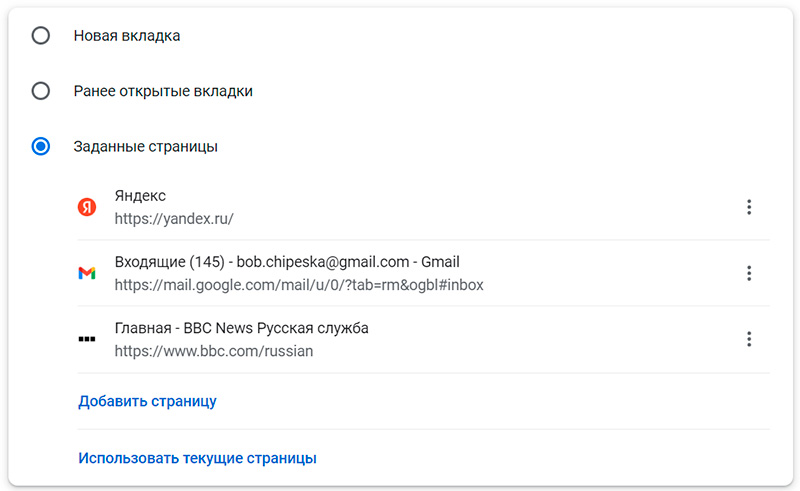Click the "Добавить страницу" link
Viewport: 800px width, 491px height.
pos(147,401)
